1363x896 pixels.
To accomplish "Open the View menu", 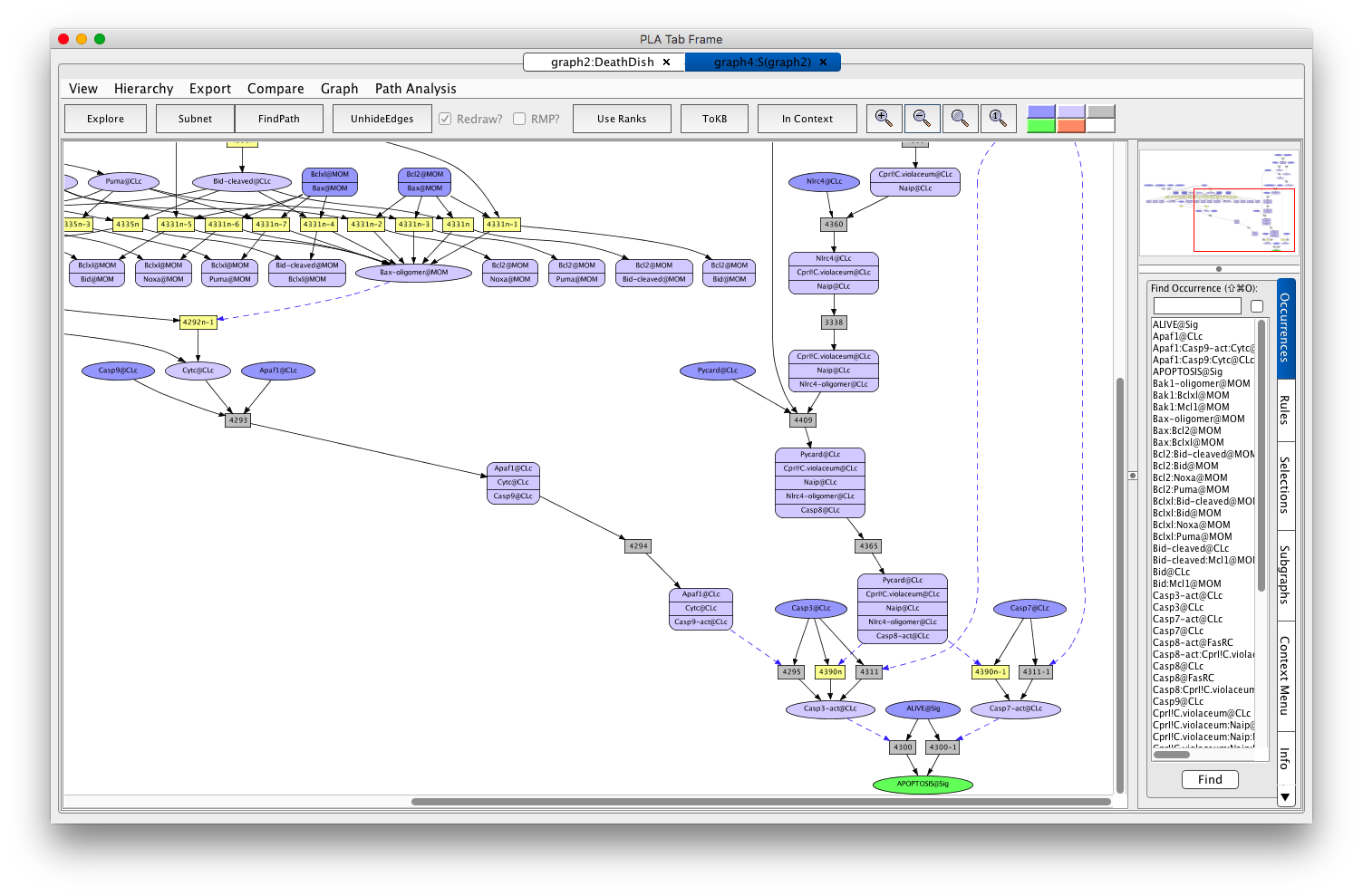I will pyautogui.click(x=83, y=89).
